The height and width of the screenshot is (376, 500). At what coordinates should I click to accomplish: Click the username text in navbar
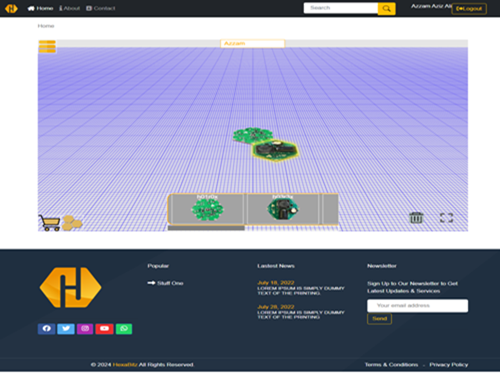click(x=431, y=6)
